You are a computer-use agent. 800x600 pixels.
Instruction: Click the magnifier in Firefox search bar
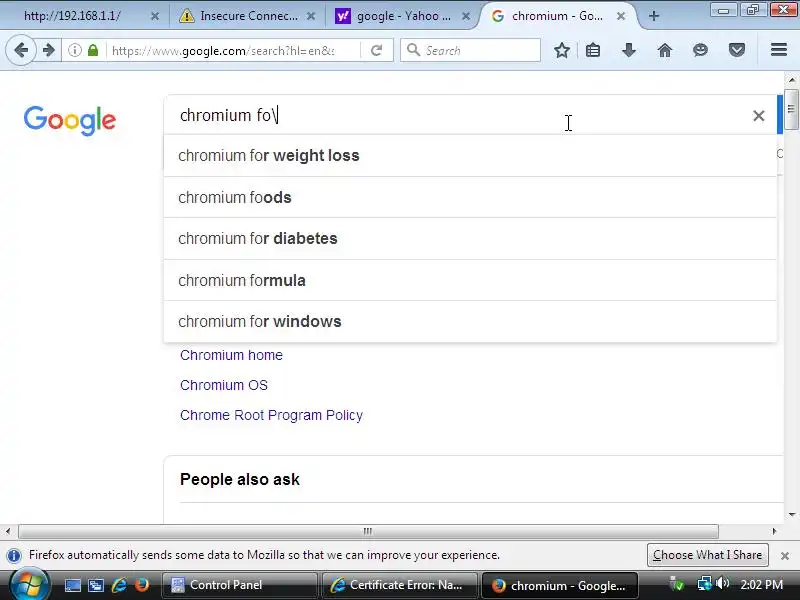413,50
